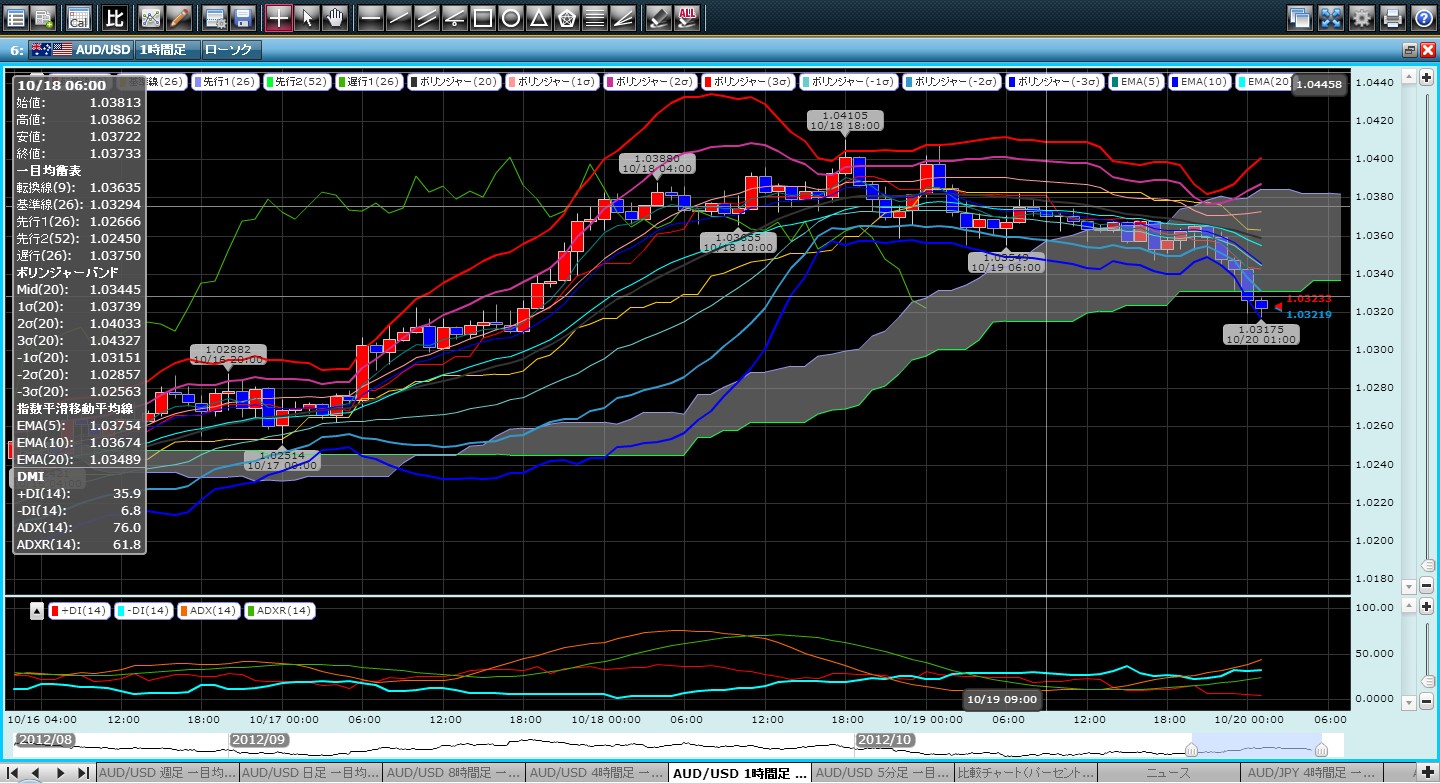
Task: Pick the rectangle drawing tool
Action: point(482,17)
